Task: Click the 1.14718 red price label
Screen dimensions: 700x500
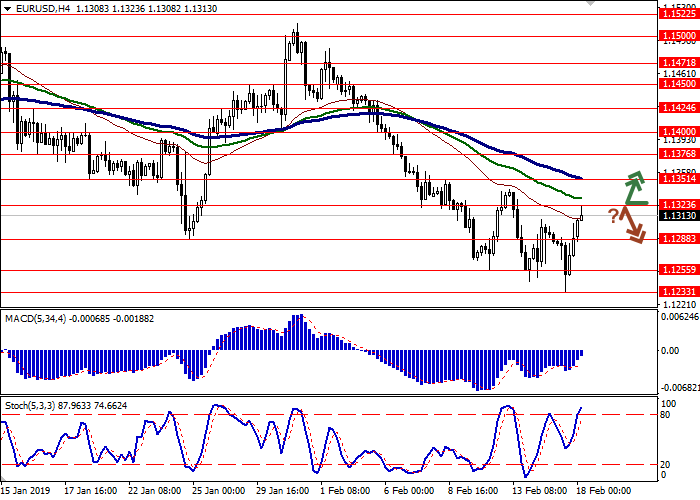Action: tap(677, 62)
